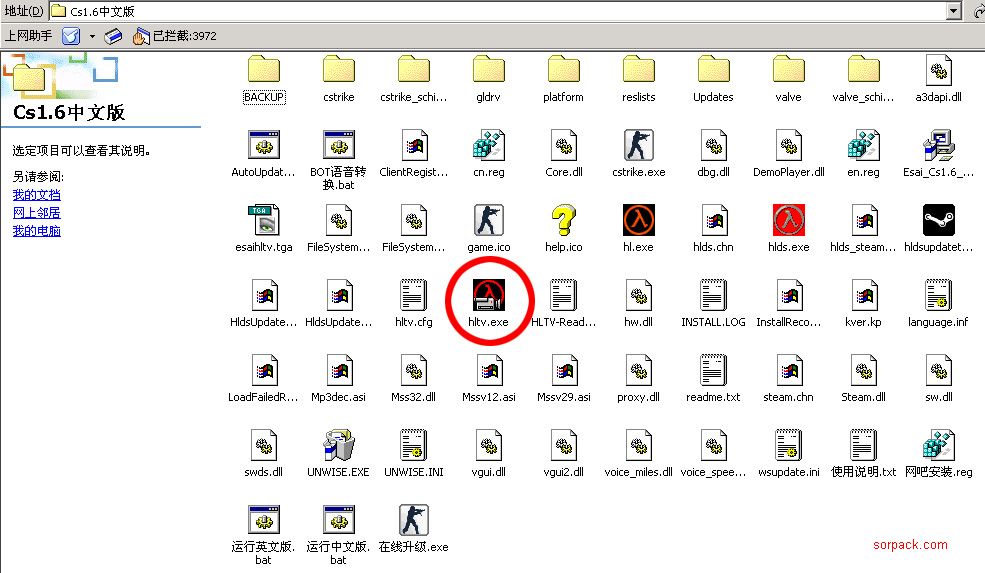Click into the address bar field
Screen dimensions: 985x573
click(x=500, y=11)
